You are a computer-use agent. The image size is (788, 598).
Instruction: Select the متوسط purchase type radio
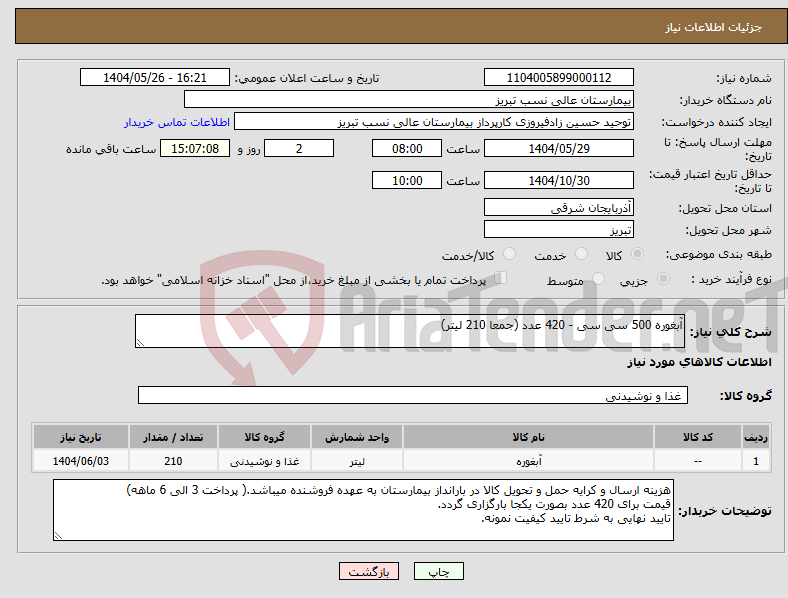coord(598,278)
